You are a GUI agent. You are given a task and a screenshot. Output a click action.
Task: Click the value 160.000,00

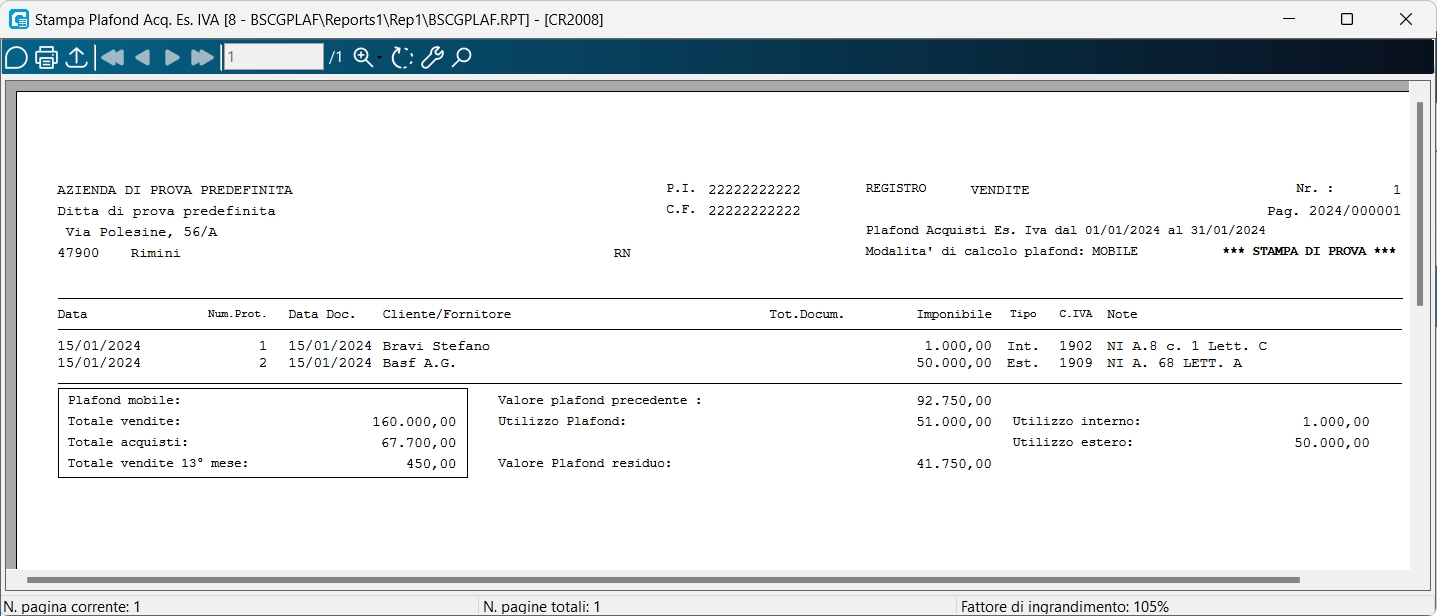pyautogui.click(x=414, y=421)
